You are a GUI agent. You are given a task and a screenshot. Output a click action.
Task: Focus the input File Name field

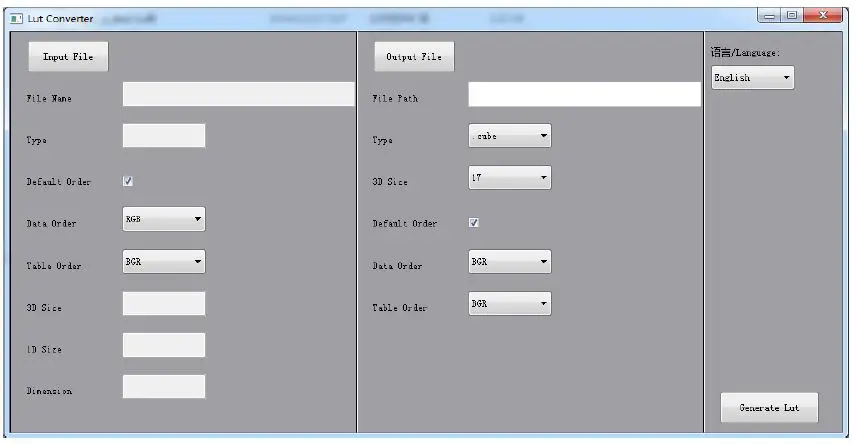239,94
